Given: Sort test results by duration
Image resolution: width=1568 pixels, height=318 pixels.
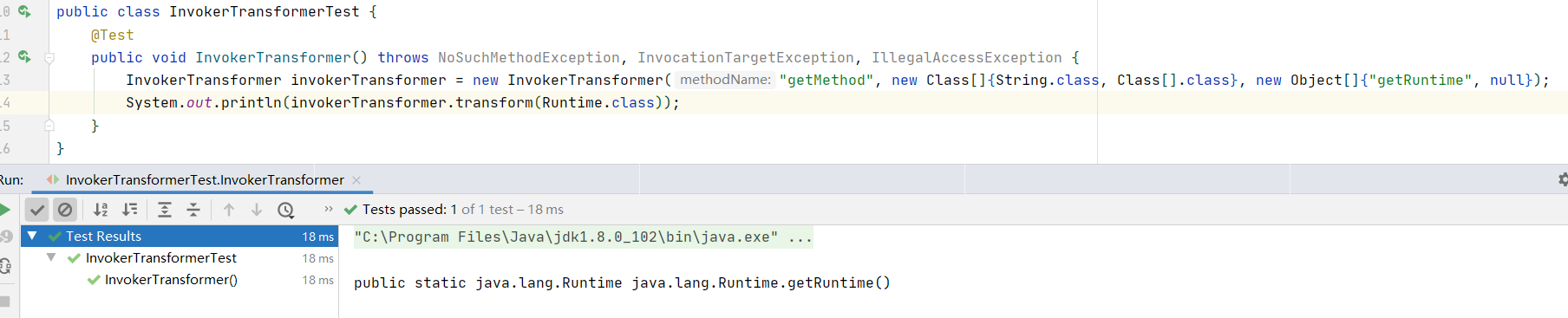Looking at the screenshot, I should (130, 210).
